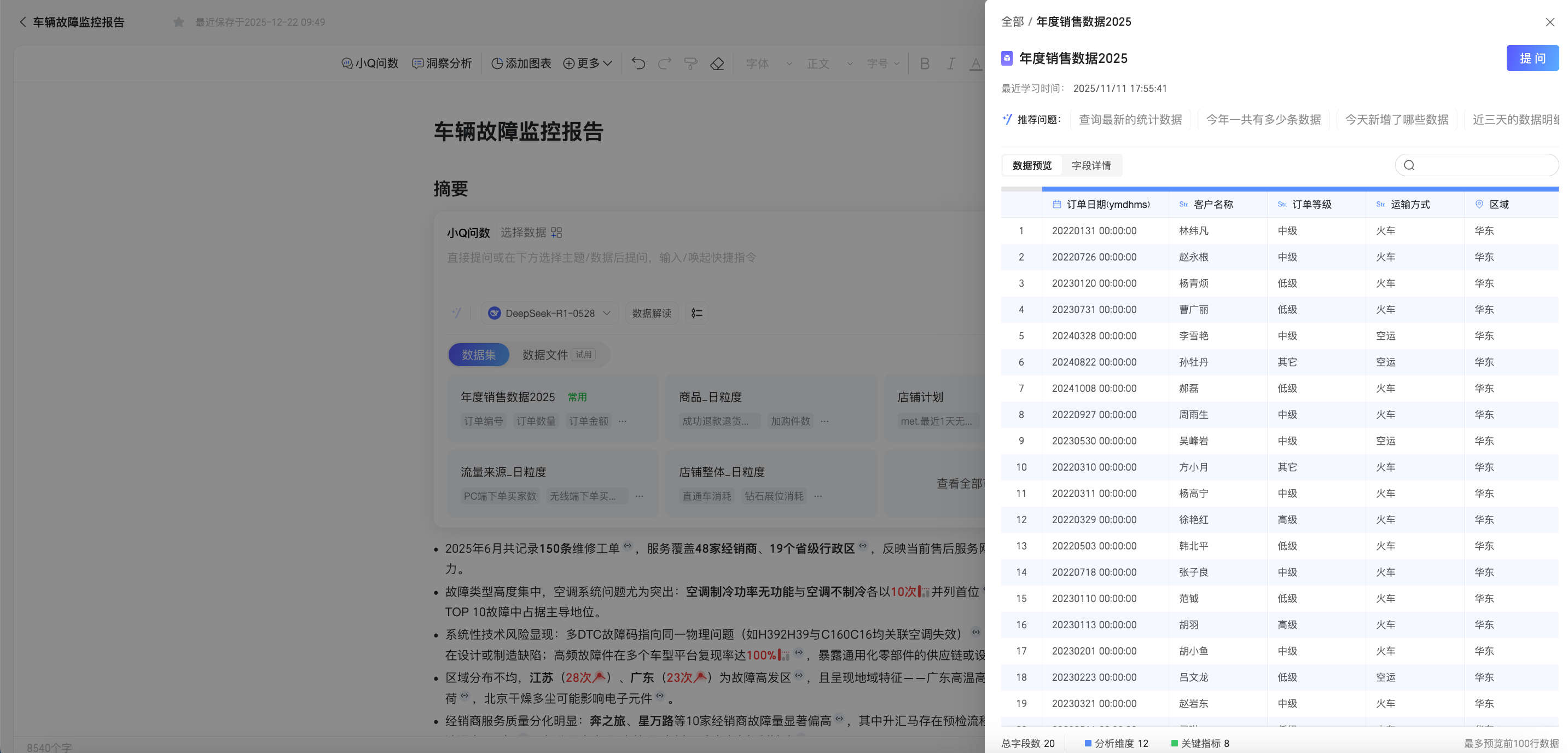Click the 选择数据 grid icon
The image size is (1568, 753).
(x=556, y=233)
